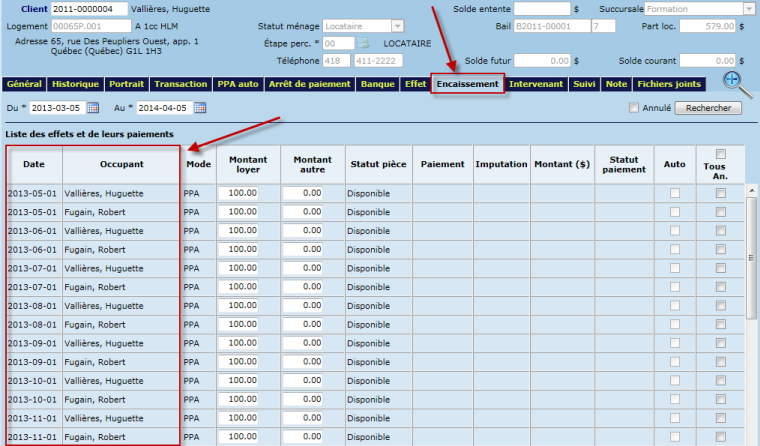This screenshot has height=446, width=760.
Task: Toggle the Annulé checkbox
Action: (633, 108)
